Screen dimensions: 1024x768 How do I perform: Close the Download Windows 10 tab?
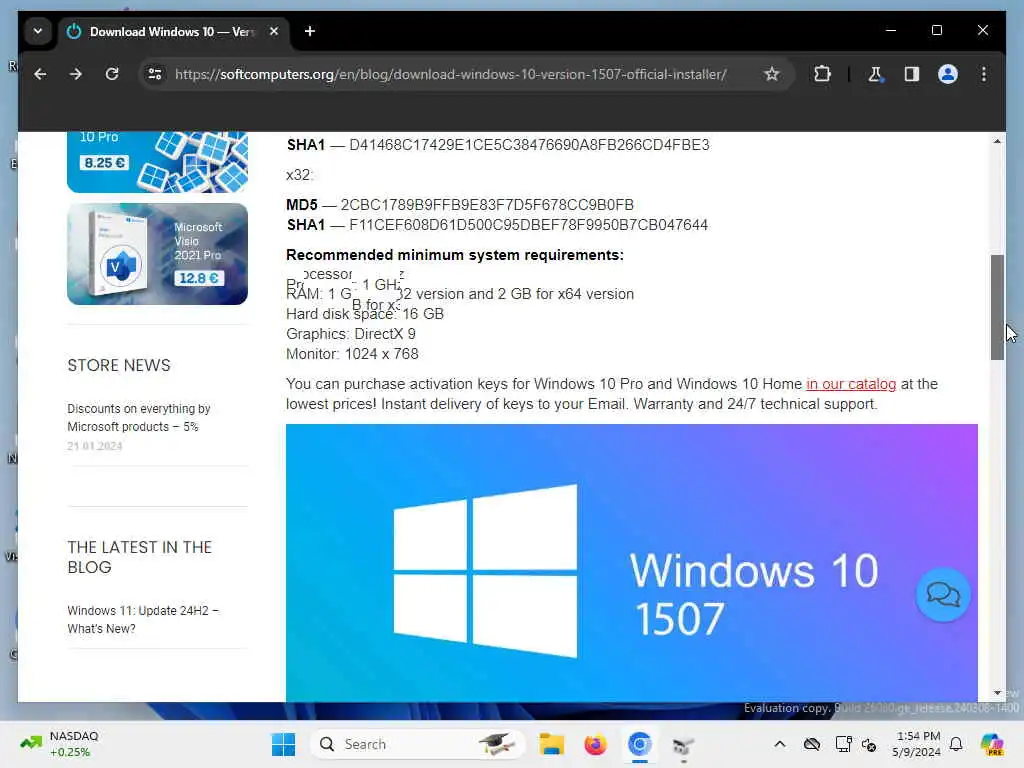274,31
